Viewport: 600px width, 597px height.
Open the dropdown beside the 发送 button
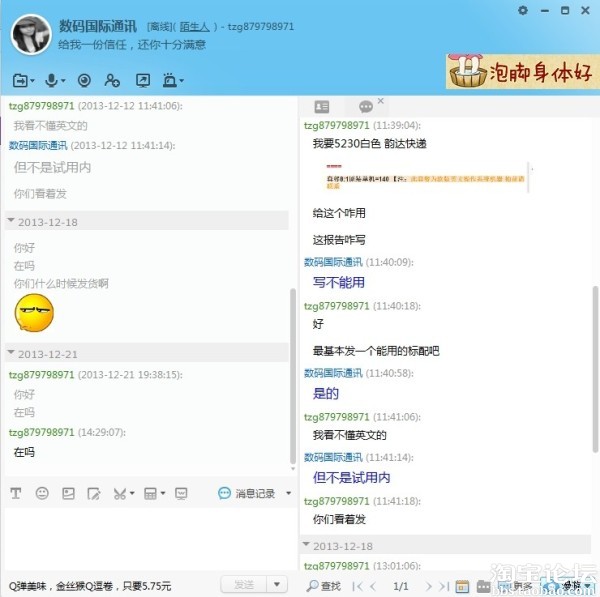click(277, 584)
